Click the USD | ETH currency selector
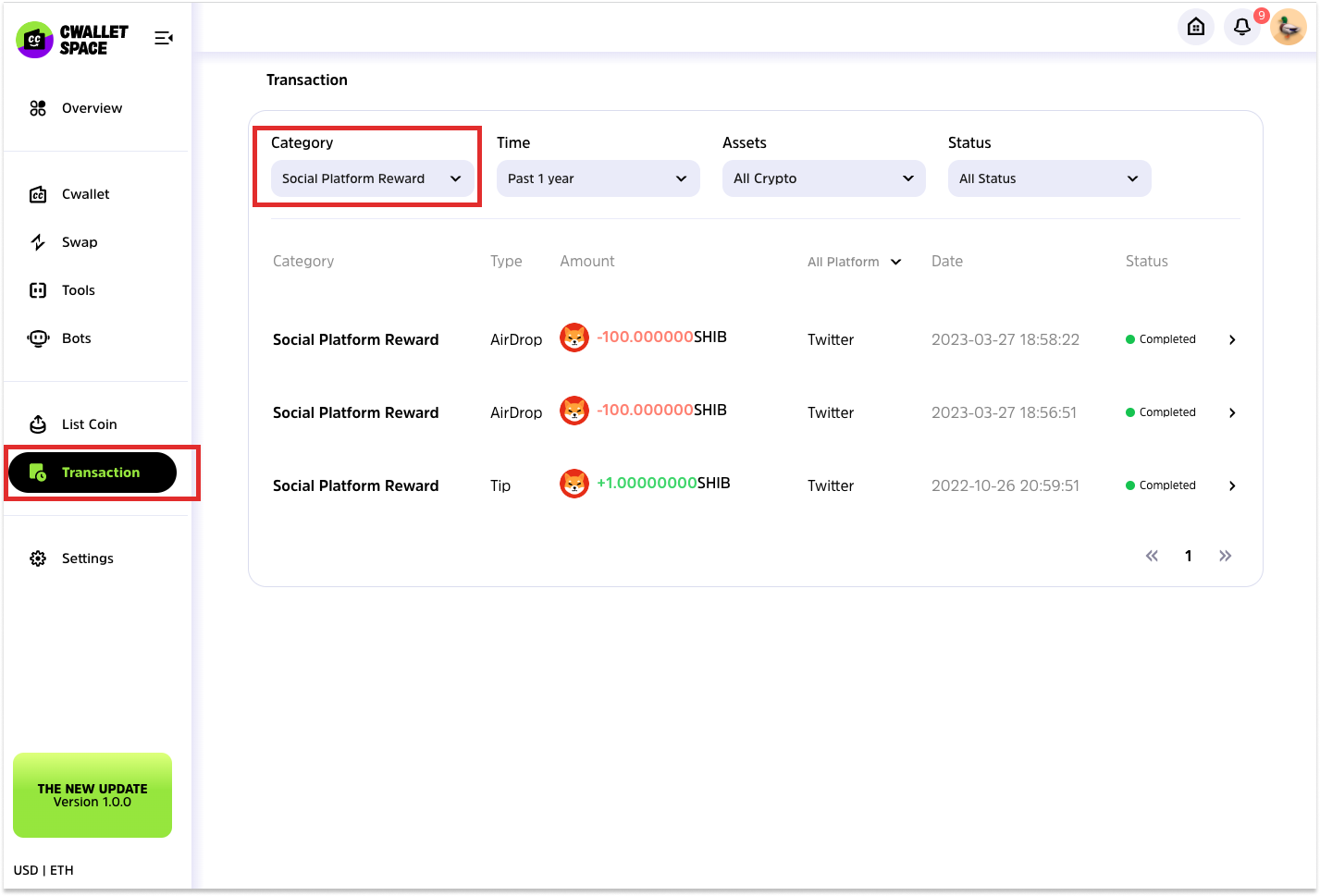The image size is (1320, 896). 43,870
